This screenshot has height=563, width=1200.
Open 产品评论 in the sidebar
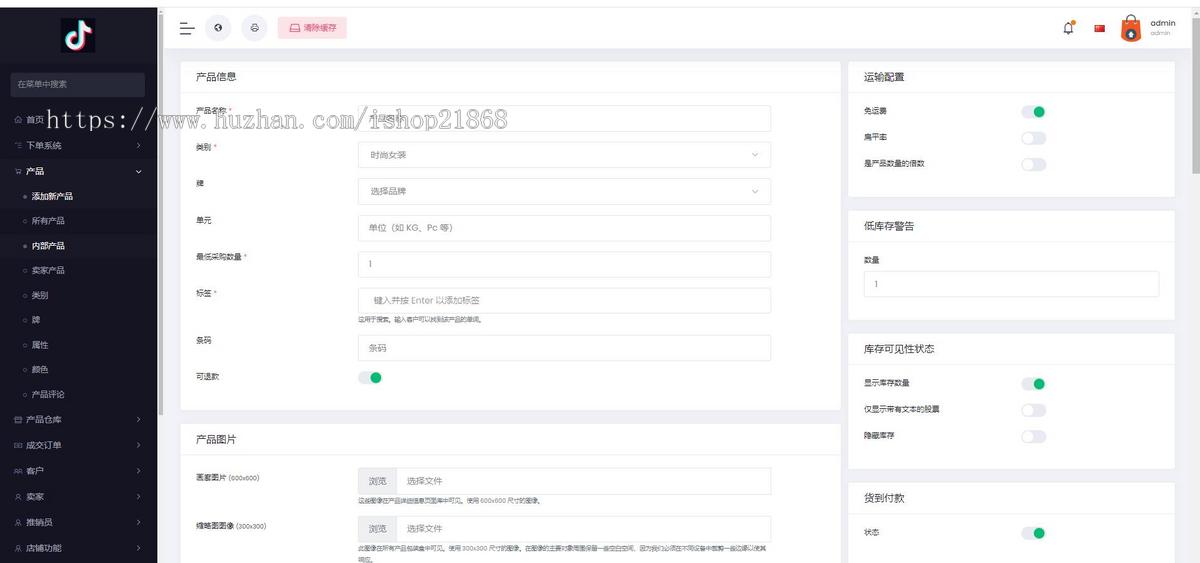coord(48,394)
